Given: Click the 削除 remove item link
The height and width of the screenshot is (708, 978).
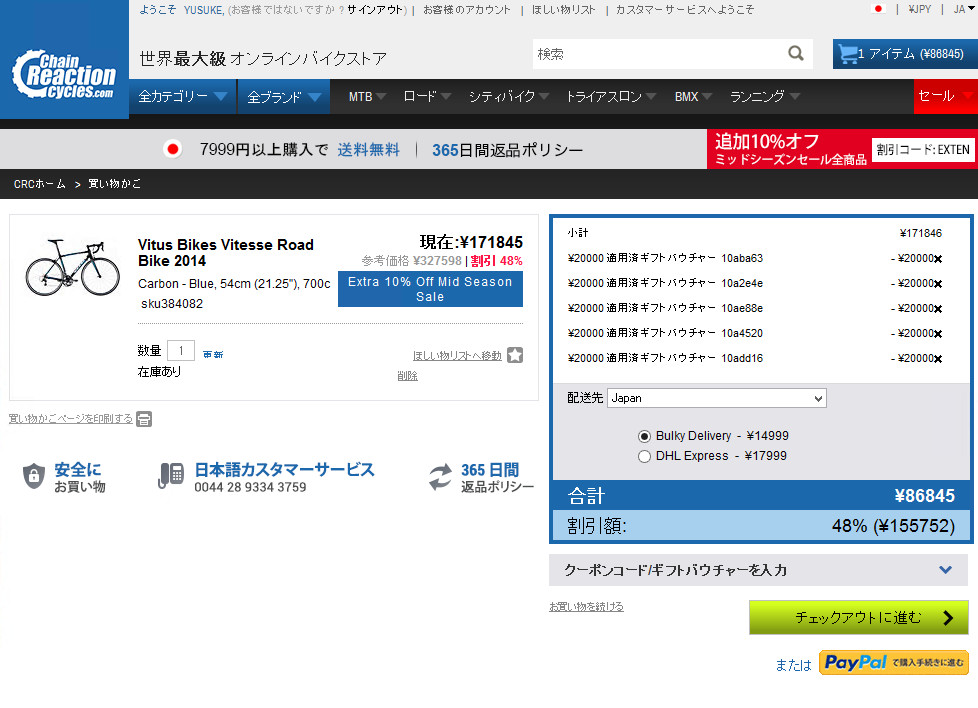Looking at the screenshot, I should pos(407,376).
